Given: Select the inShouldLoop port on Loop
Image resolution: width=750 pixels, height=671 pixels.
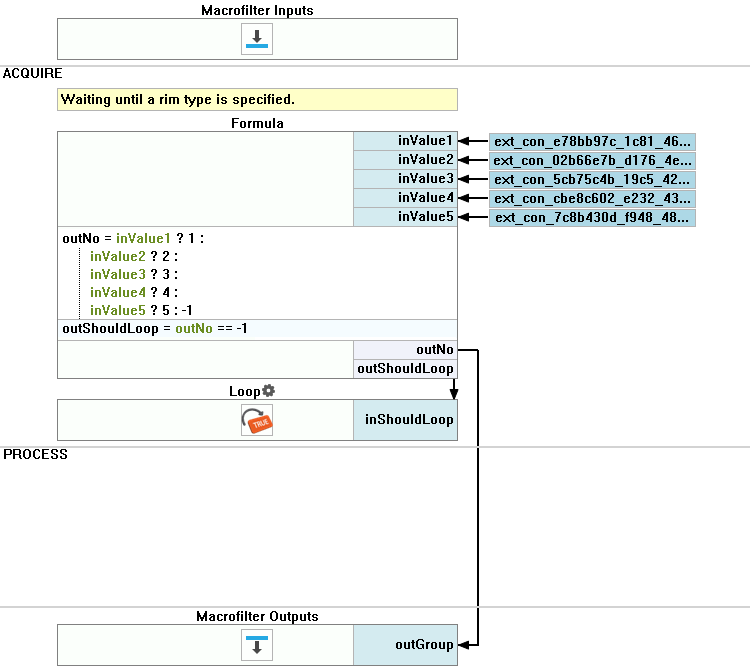Looking at the screenshot, I should tap(405, 420).
